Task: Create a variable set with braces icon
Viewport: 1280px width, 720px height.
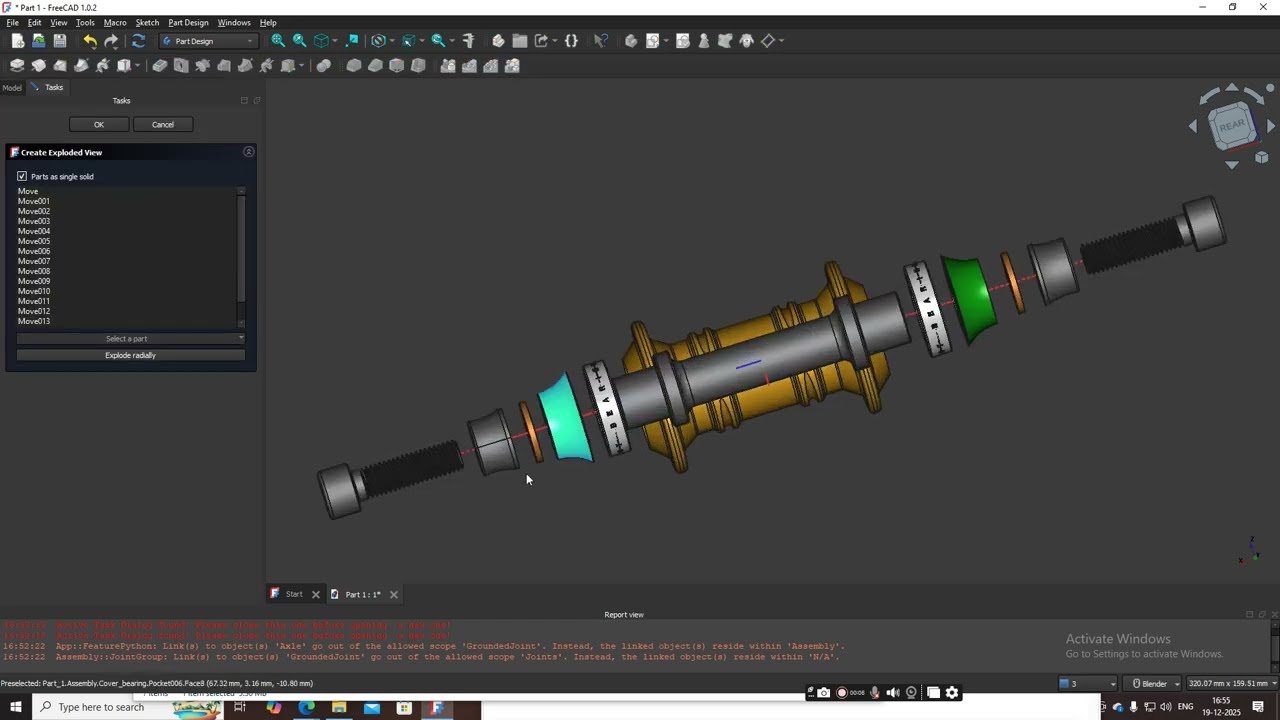Action: click(x=571, y=41)
